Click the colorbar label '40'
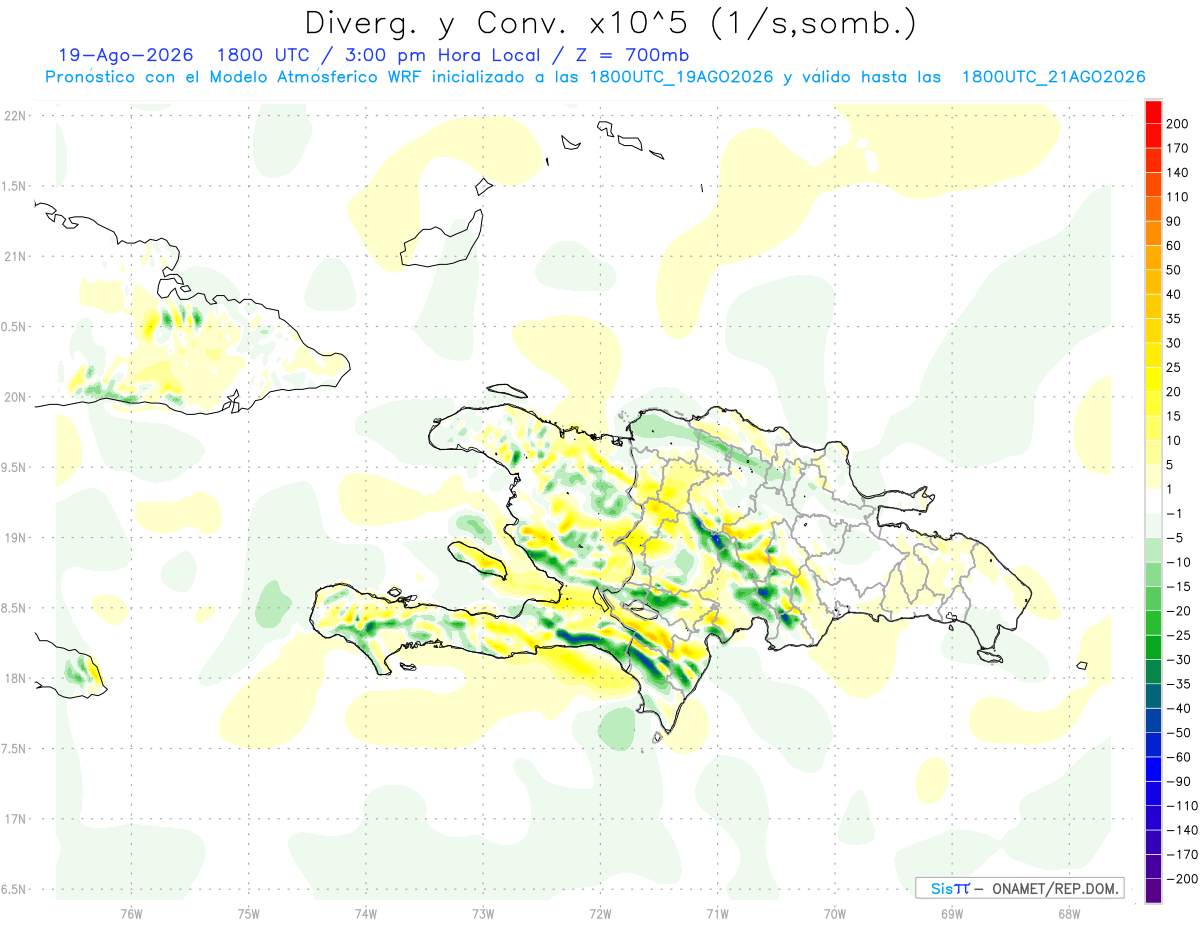Viewport: 1200px width, 927px height. (1174, 295)
